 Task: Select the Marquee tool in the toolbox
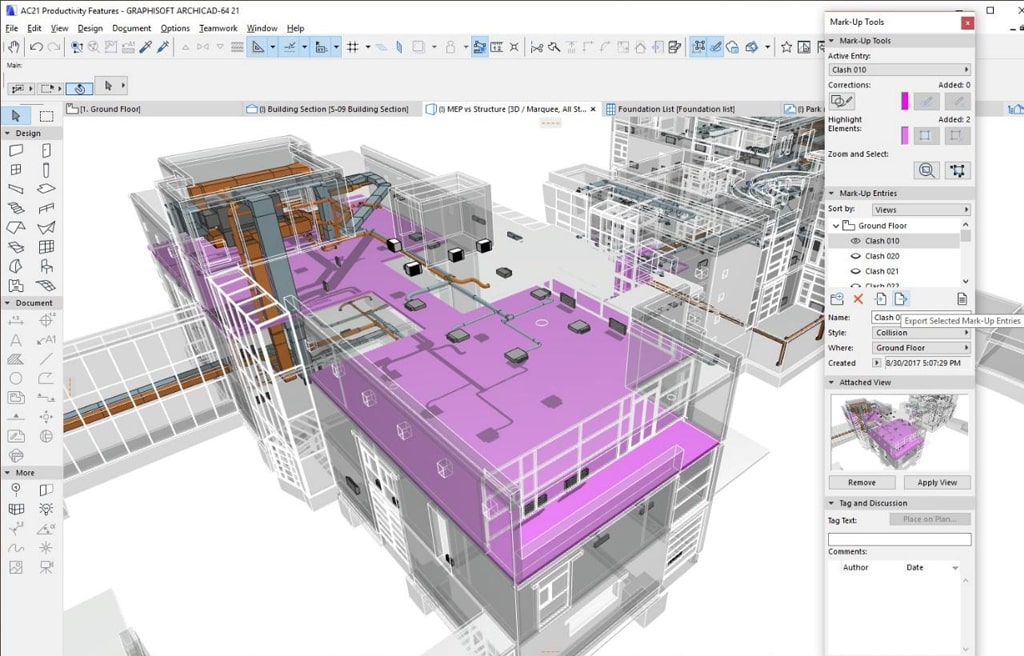46,116
